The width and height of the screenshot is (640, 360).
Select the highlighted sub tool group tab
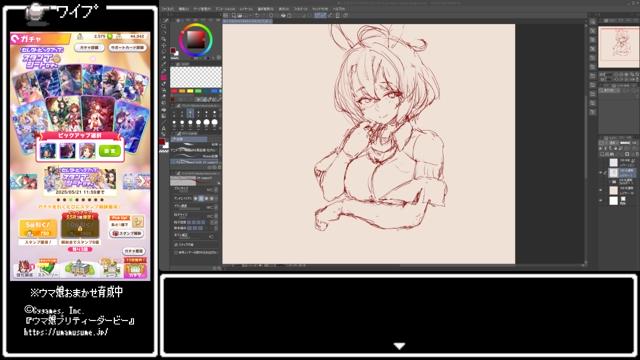[x=189, y=139]
